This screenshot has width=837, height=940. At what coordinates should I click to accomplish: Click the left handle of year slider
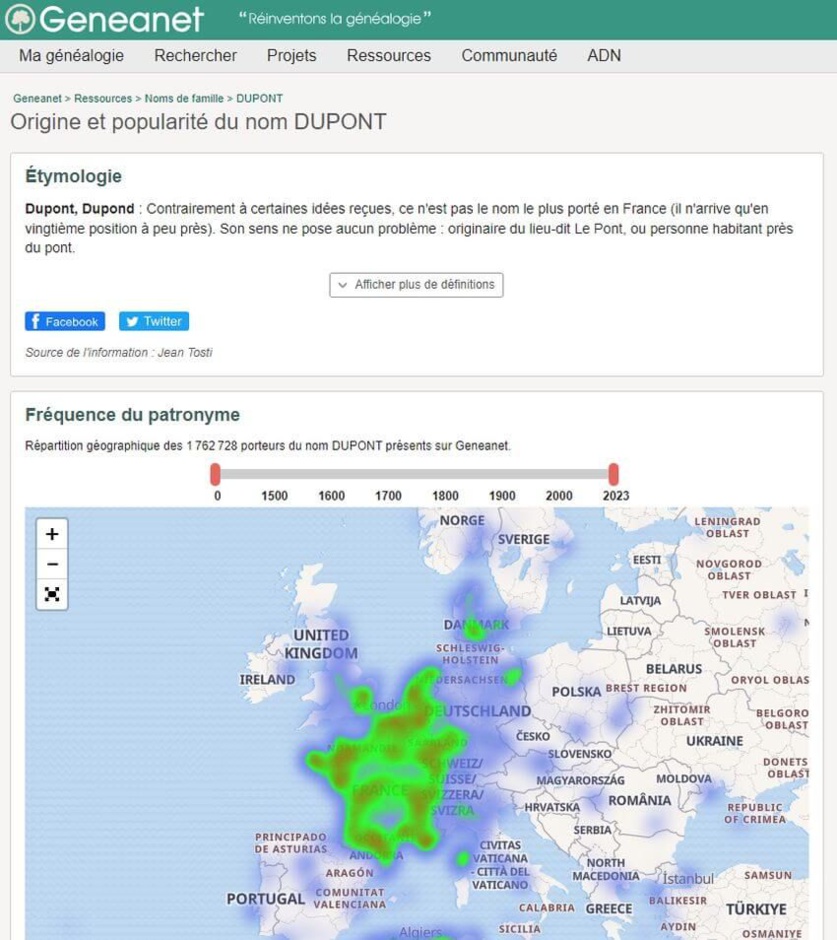(x=215, y=474)
